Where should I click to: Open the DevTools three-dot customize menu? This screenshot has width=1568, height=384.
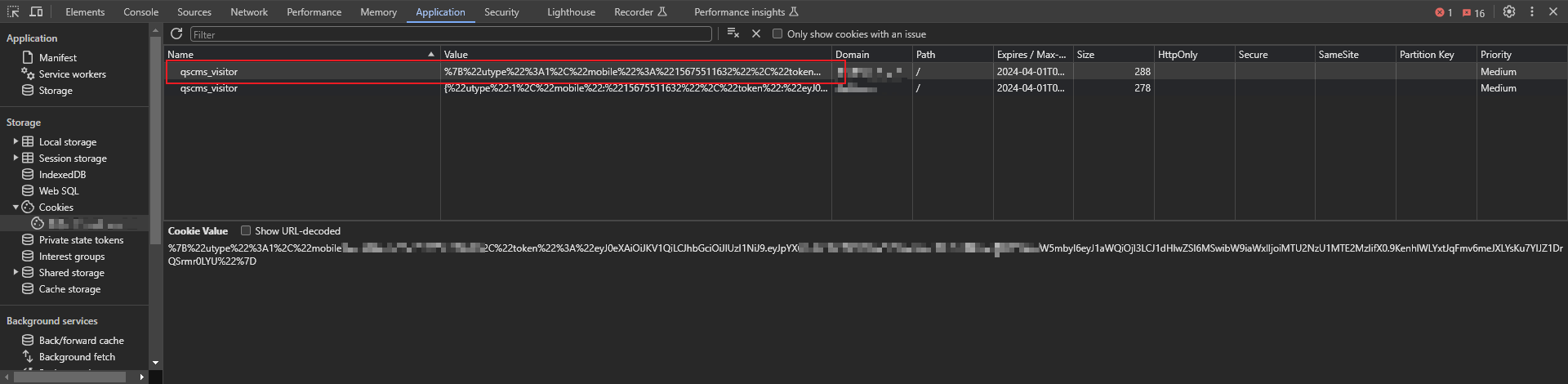pos(1532,11)
